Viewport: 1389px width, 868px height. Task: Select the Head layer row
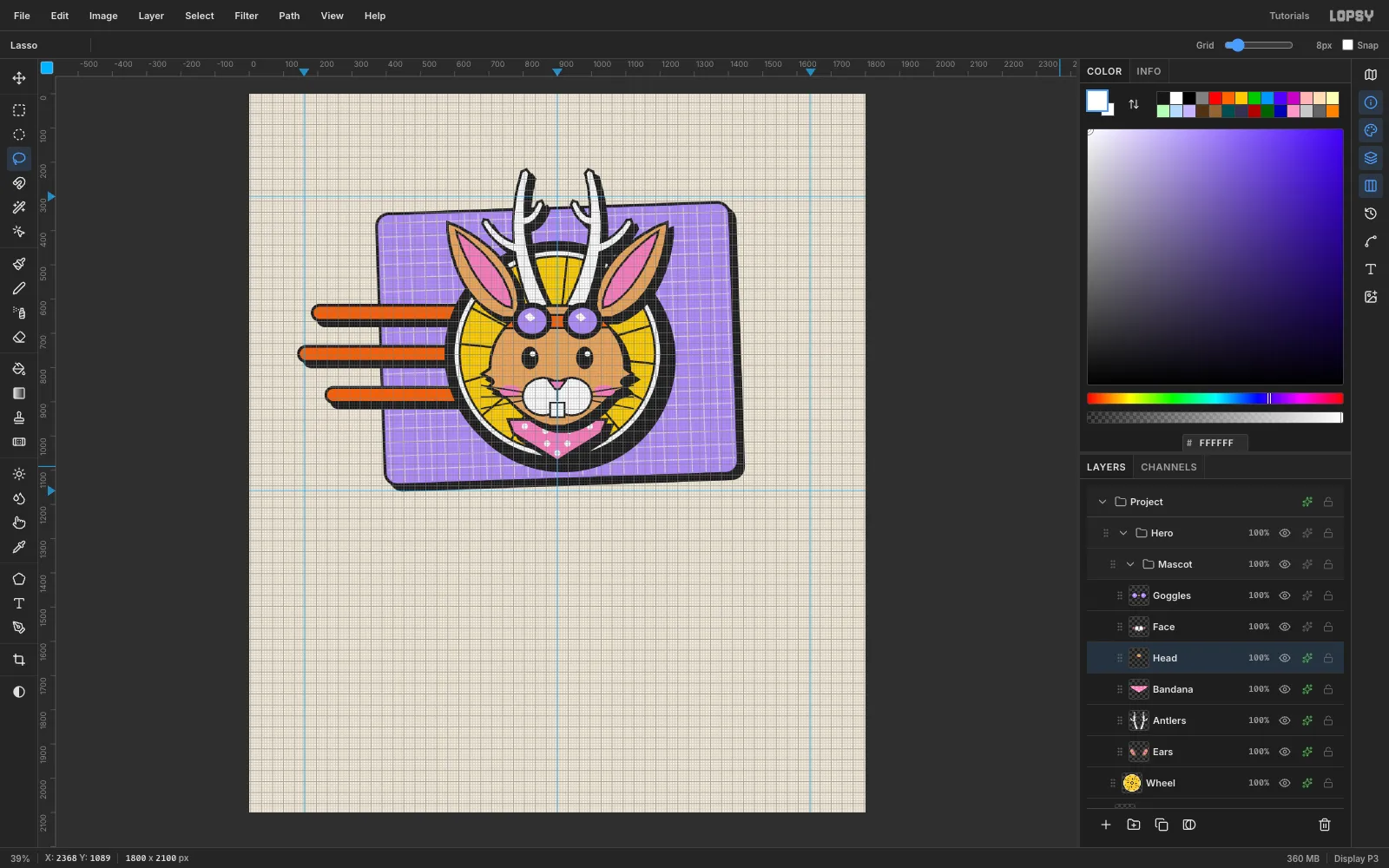pos(1215,658)
